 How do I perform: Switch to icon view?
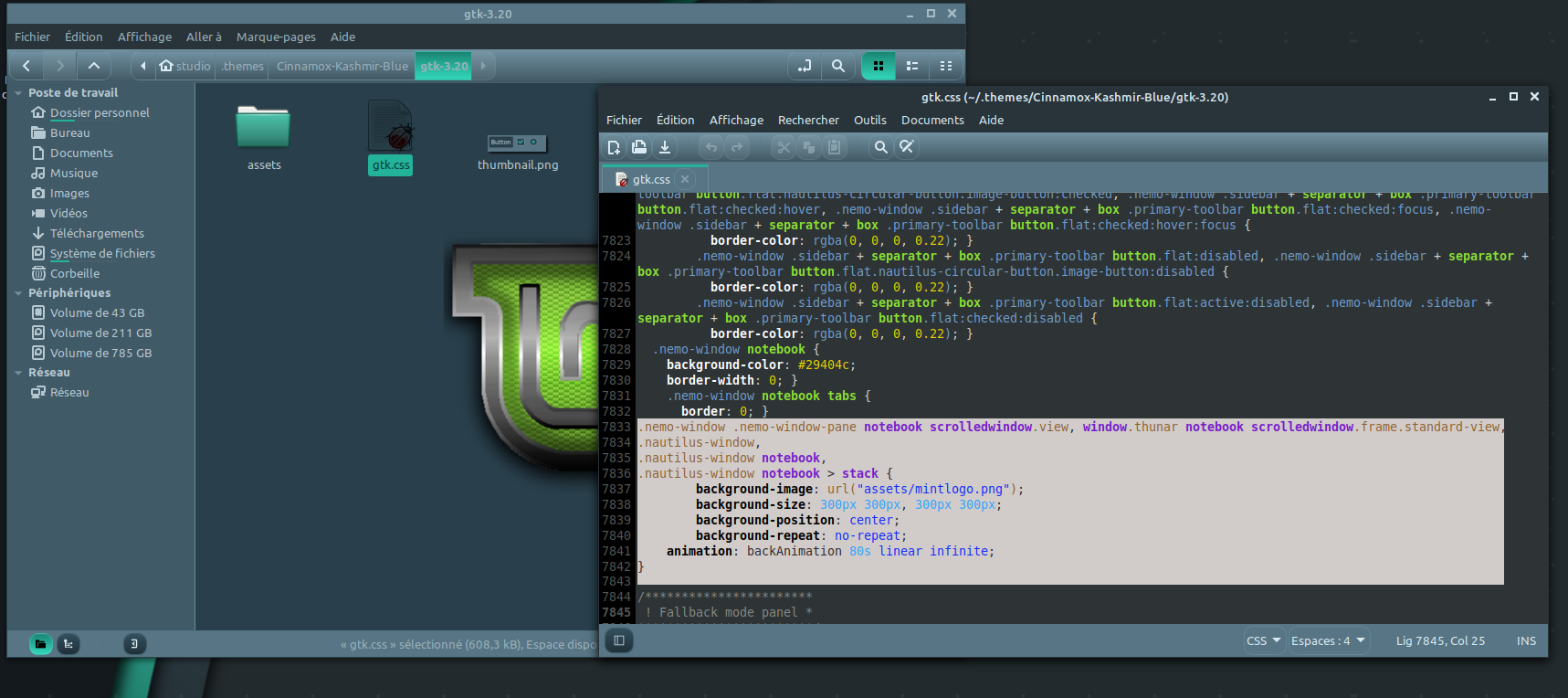point(879,66)
